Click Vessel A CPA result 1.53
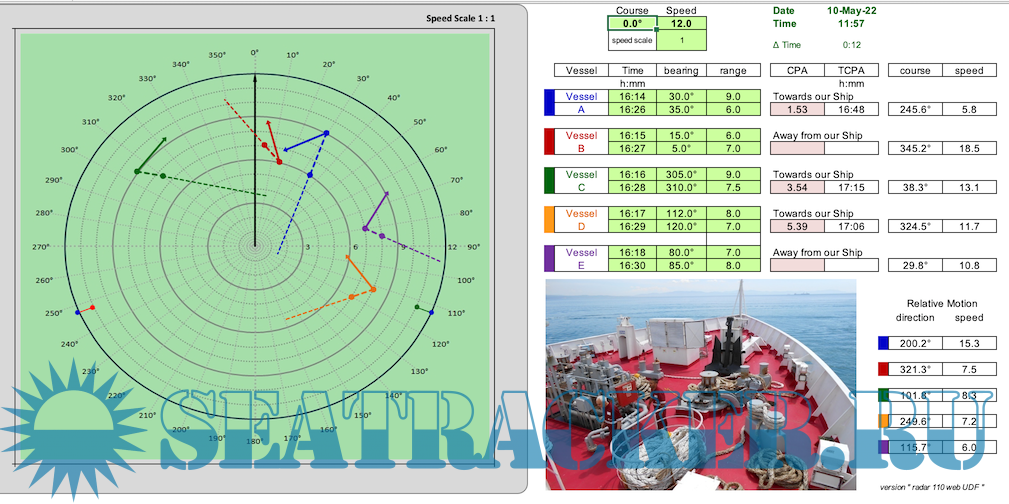 tap(797, 110)
